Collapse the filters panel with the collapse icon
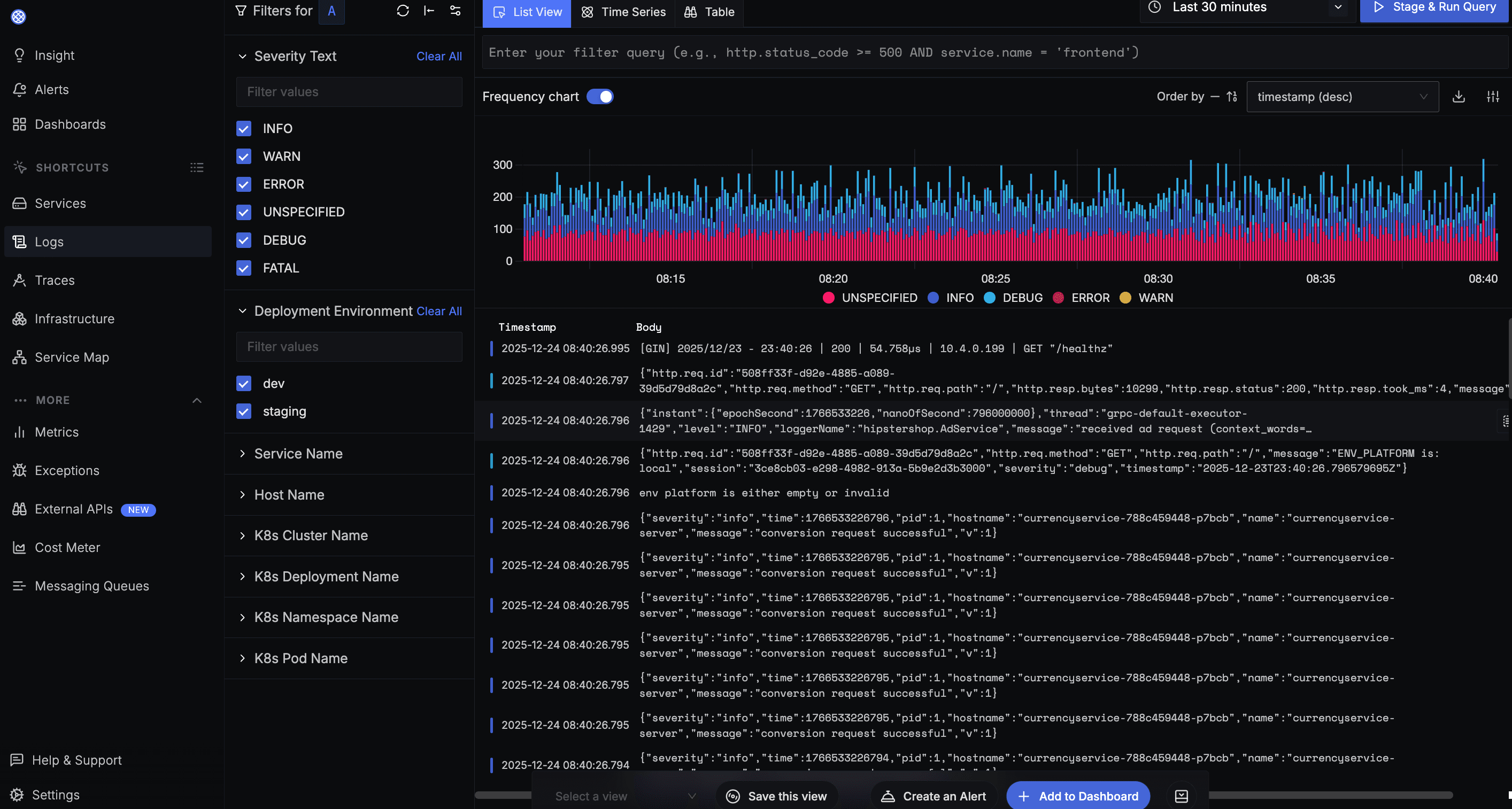The image size is (1512, 809). (428, 11)
